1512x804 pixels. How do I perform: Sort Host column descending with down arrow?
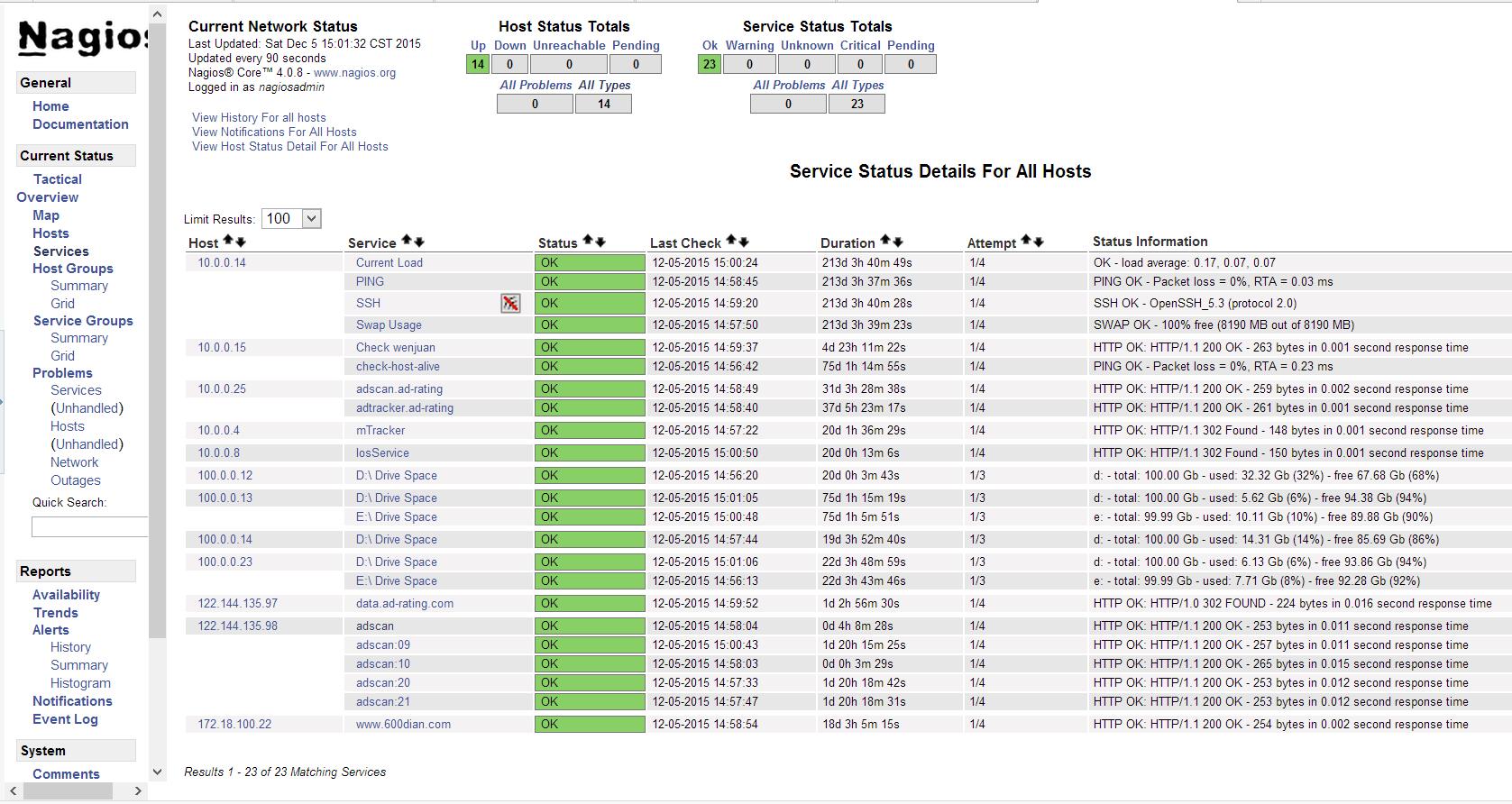[x=241, y=242]
